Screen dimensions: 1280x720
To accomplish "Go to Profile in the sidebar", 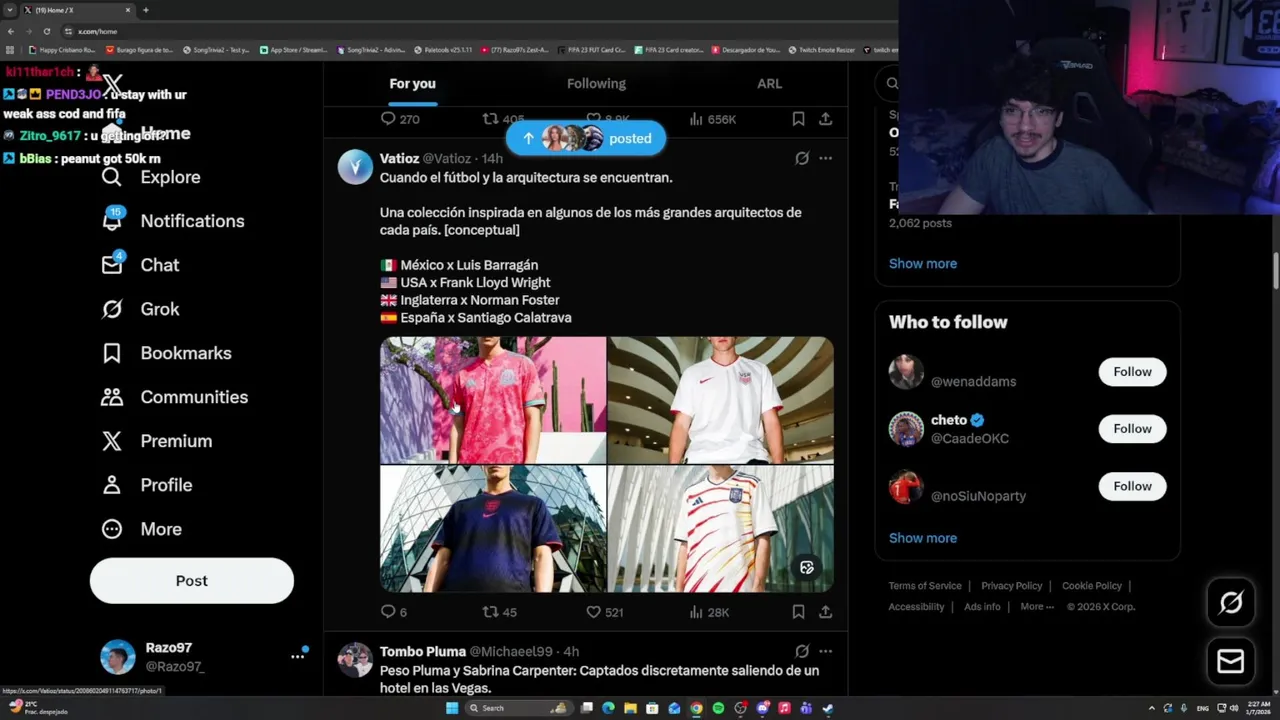I will [146, 485].
